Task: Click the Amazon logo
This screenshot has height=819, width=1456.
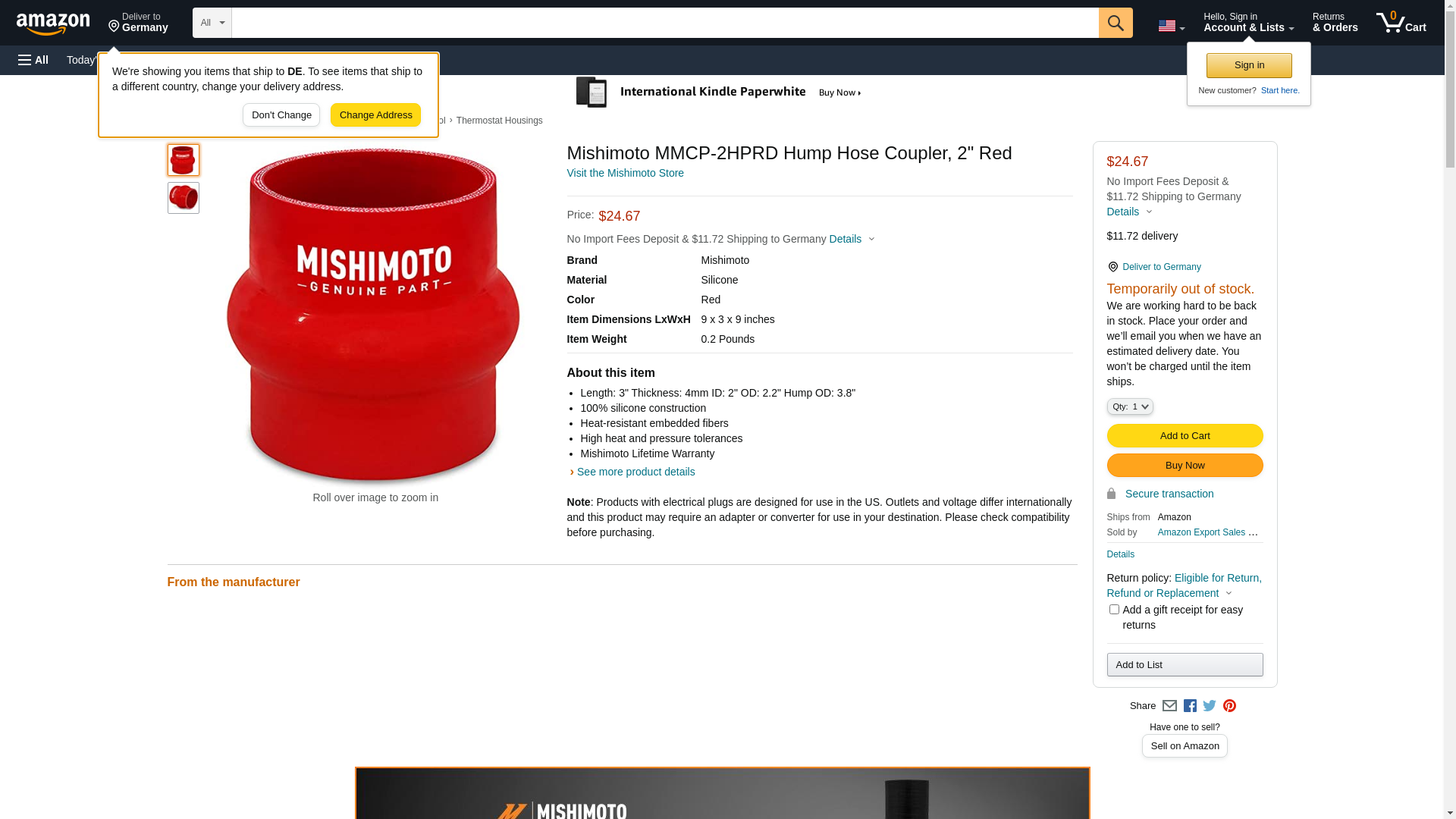Action: click(53, 24)
